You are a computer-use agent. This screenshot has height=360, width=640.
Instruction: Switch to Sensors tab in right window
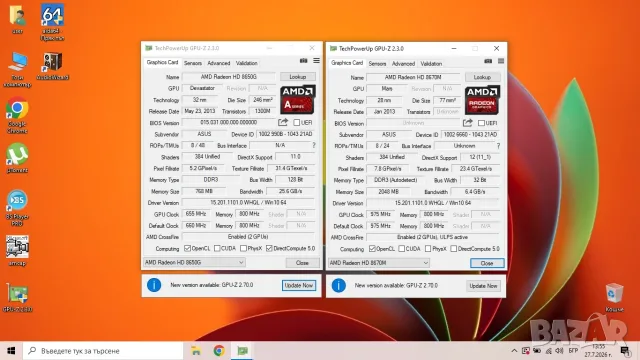(377, 64)
